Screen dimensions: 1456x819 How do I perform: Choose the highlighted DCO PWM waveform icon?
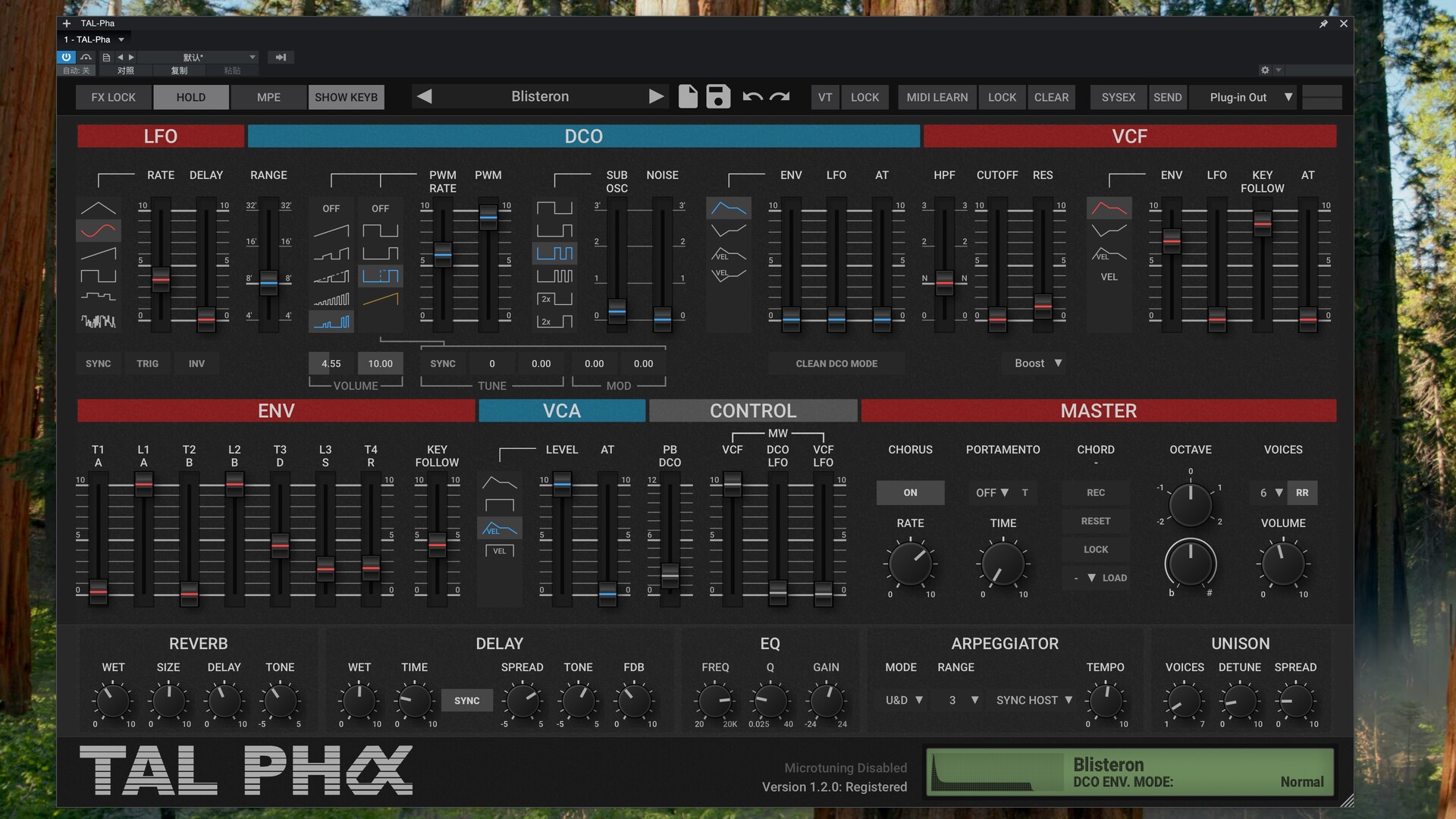point(381,276)
